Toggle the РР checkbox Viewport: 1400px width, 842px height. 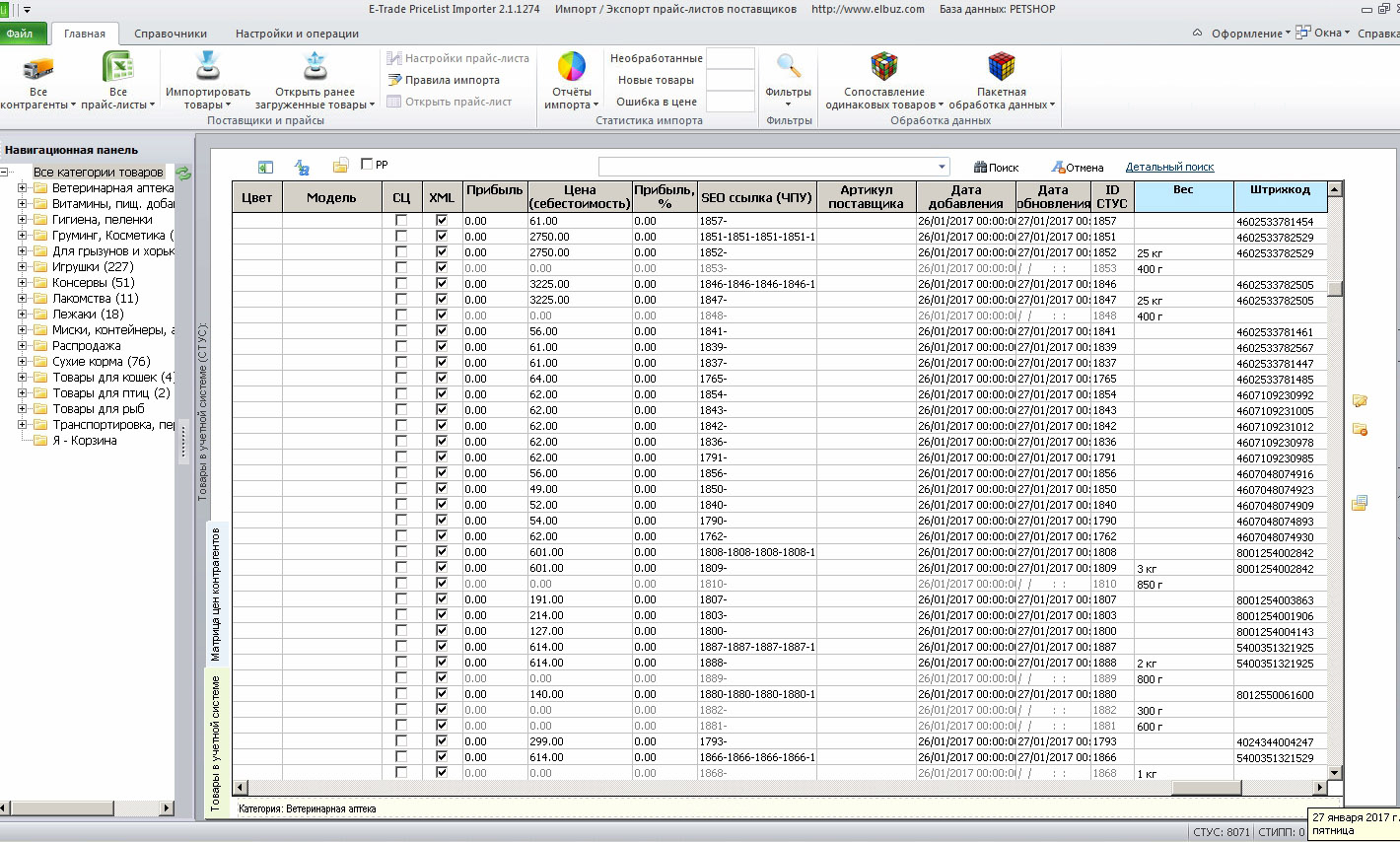click(367, 165)
